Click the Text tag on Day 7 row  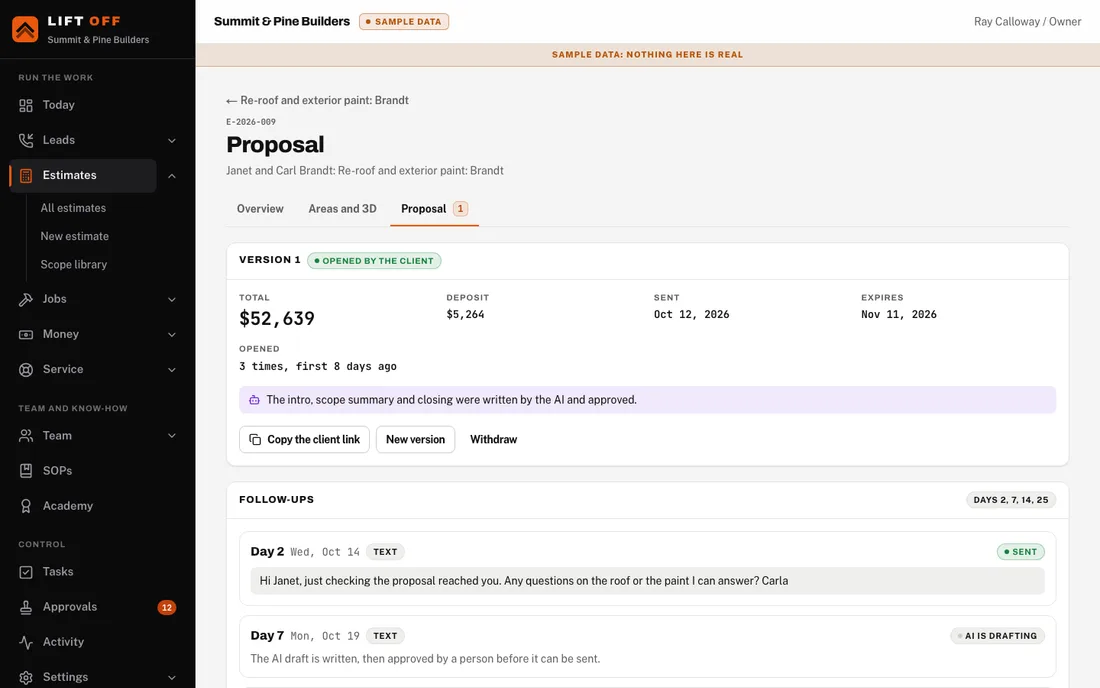tap(385, 636)
